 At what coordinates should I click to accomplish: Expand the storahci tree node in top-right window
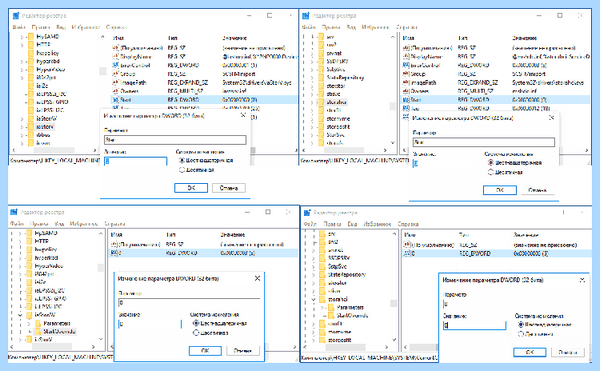(x=312, y=103)
